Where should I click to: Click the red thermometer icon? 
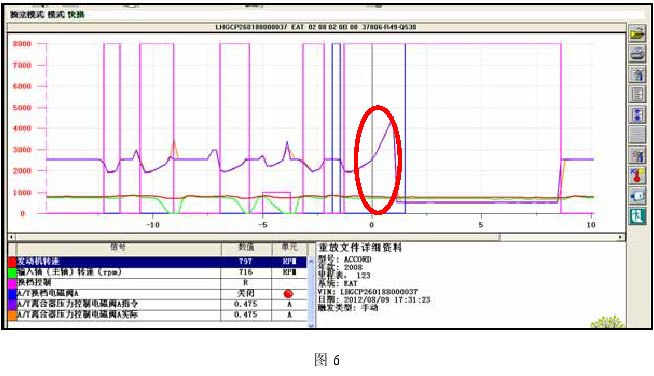coord(637,176)
